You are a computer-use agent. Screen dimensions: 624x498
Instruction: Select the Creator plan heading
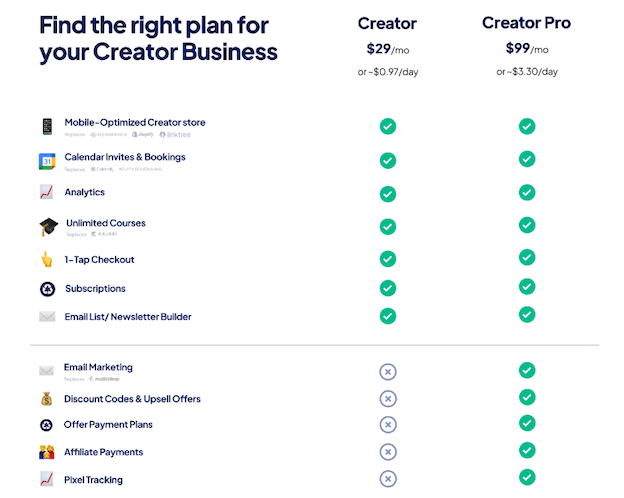pyautogui.click(x=388, y=23)
